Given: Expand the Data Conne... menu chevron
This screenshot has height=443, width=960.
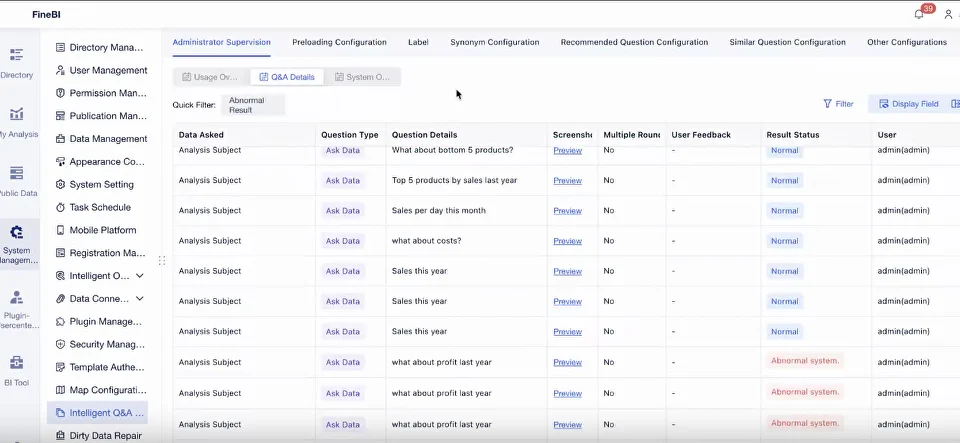Looking at the screenshot, I should pyautogui.click(x=140, y=299).
